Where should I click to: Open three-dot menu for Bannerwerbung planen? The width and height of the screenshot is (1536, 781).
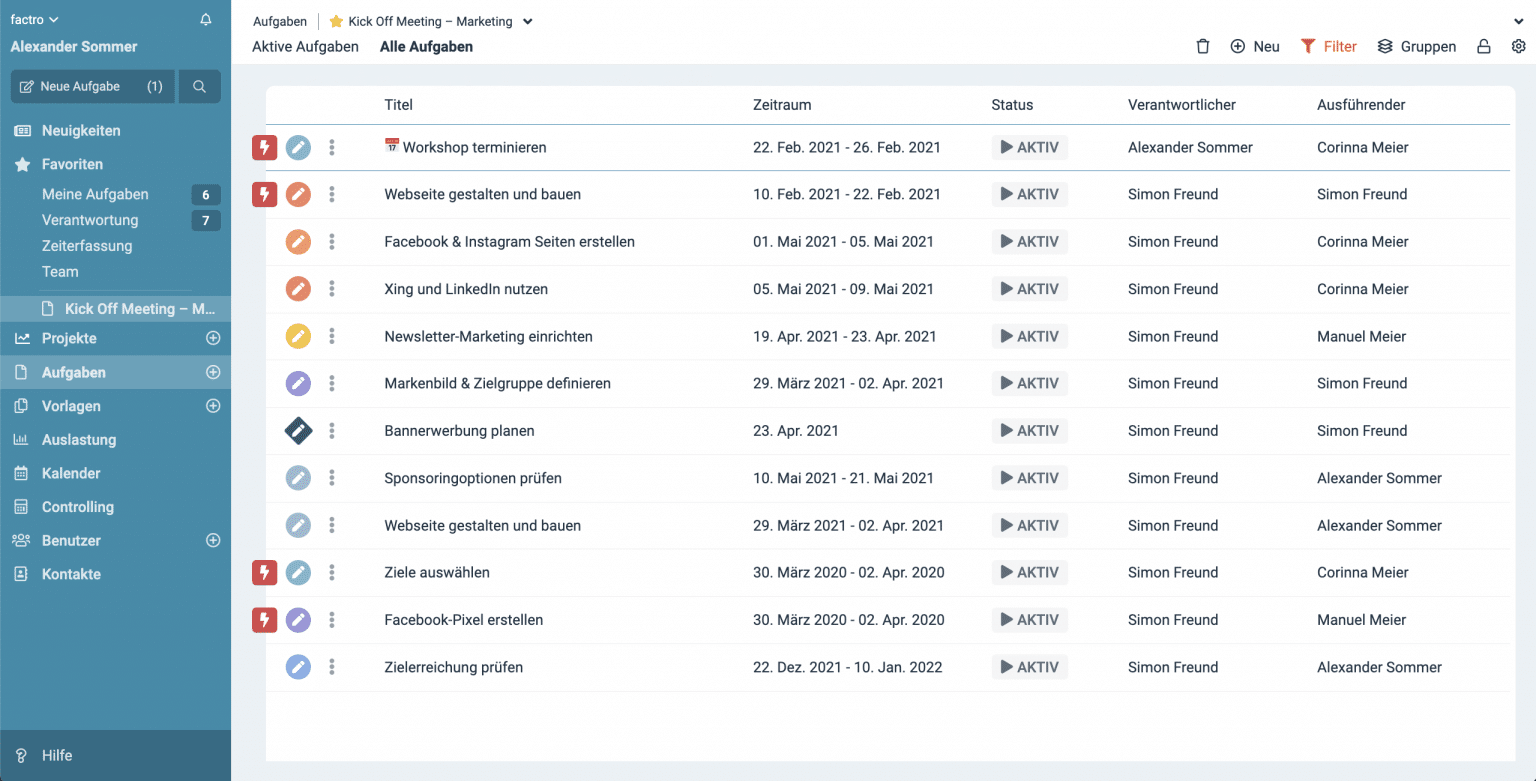pos(332,431)
